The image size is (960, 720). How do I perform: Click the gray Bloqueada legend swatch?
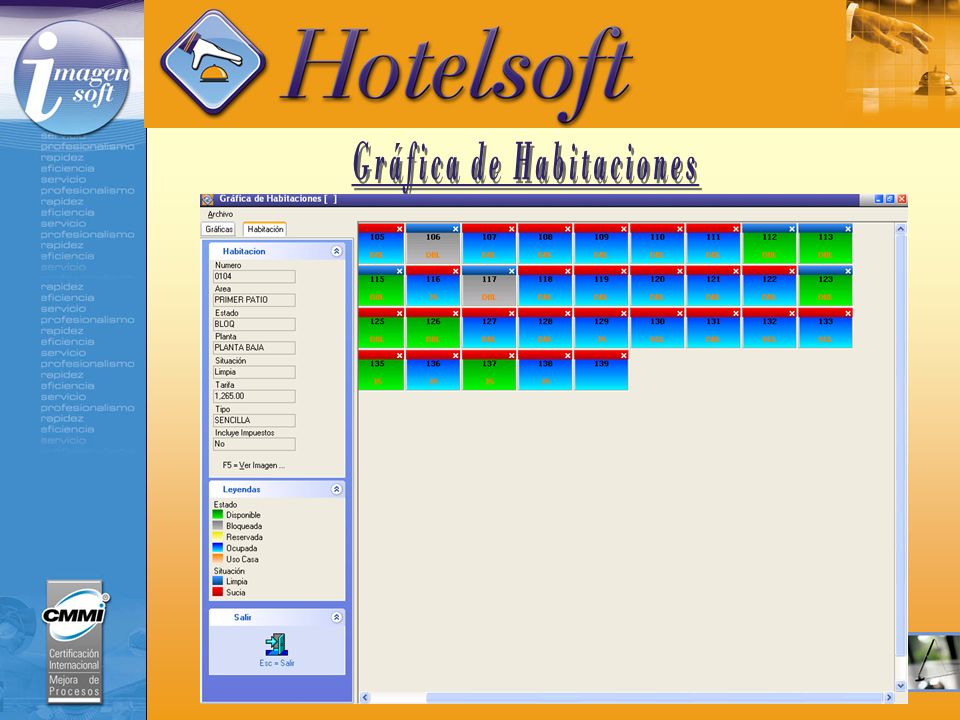tap(217, 526)
